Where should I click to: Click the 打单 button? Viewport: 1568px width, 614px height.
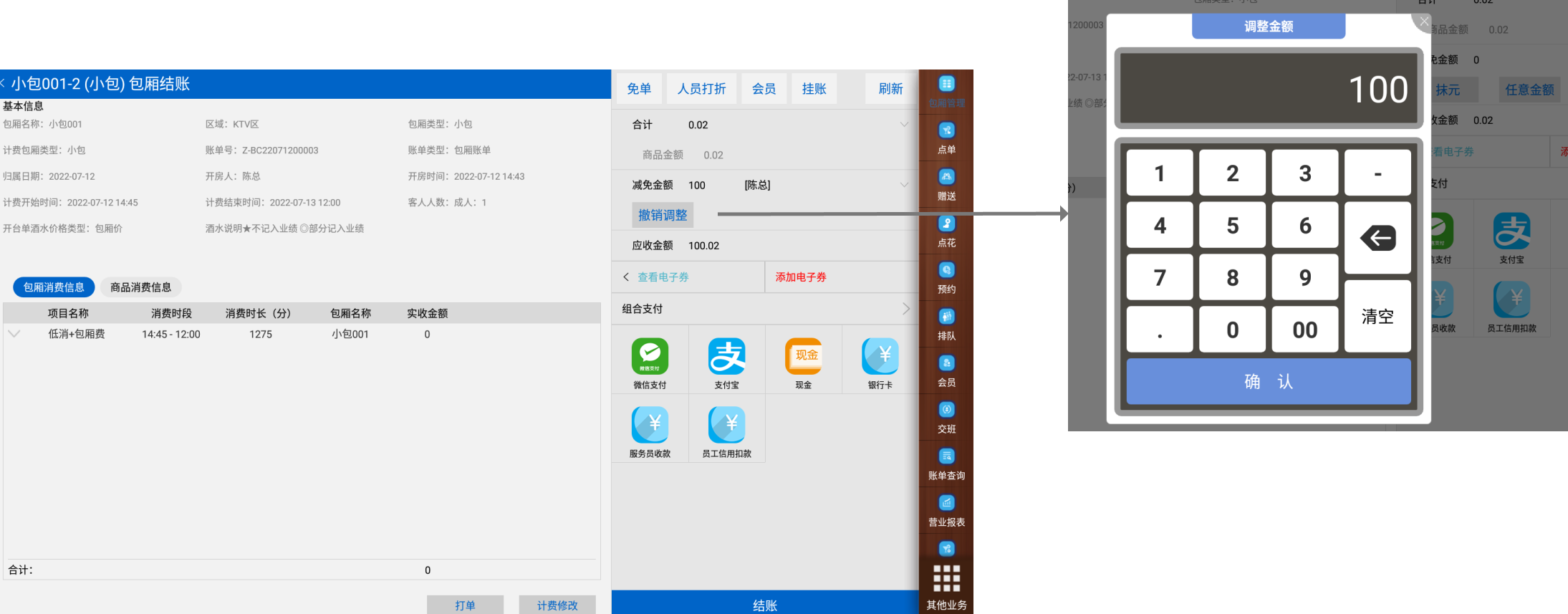465,605
